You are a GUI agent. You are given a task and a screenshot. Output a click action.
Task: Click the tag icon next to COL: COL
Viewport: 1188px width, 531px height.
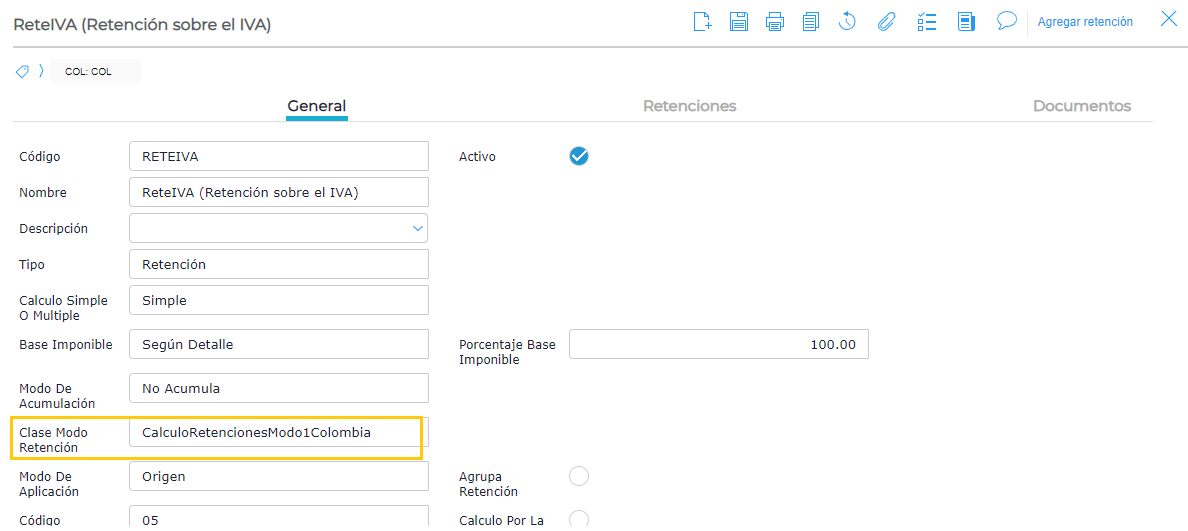pos(22,72)
